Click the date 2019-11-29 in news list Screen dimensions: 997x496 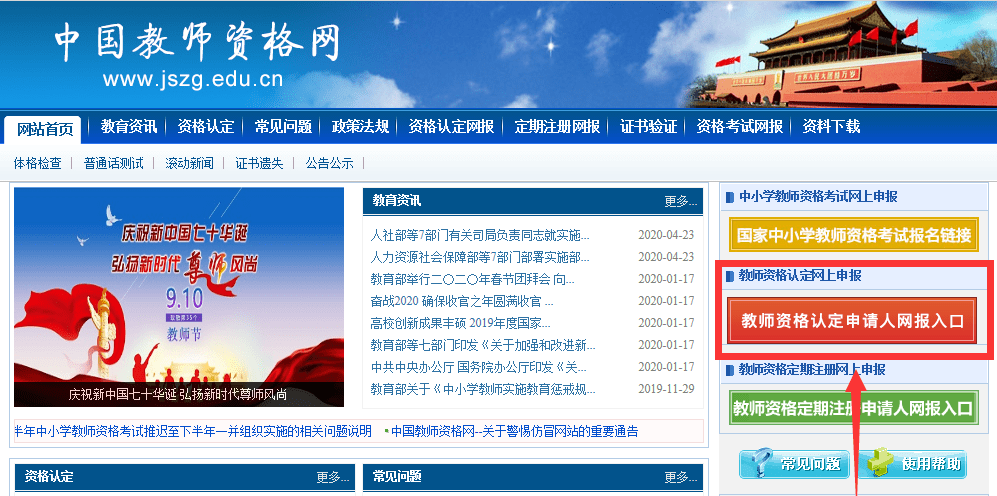pos(666,389)
